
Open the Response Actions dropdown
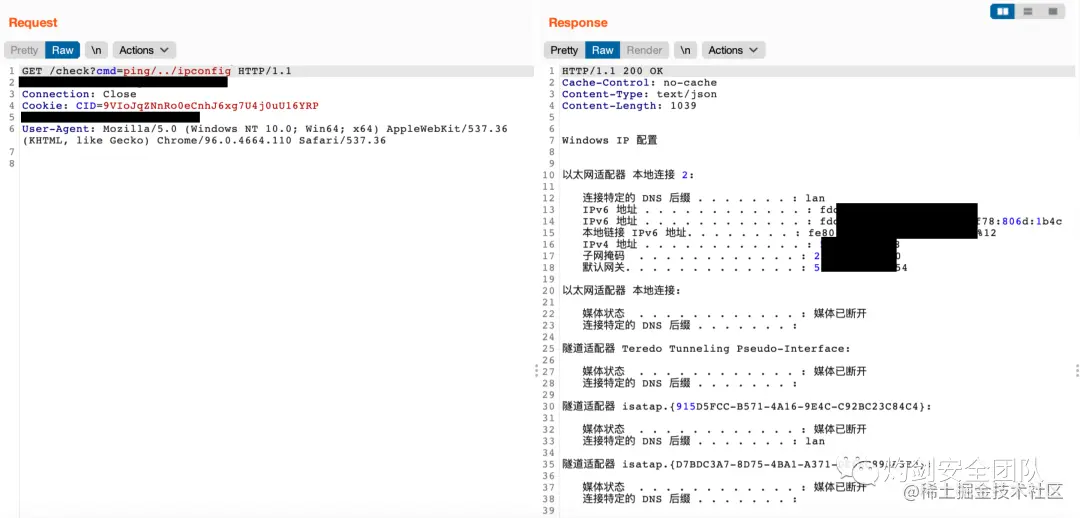point(733,50)
